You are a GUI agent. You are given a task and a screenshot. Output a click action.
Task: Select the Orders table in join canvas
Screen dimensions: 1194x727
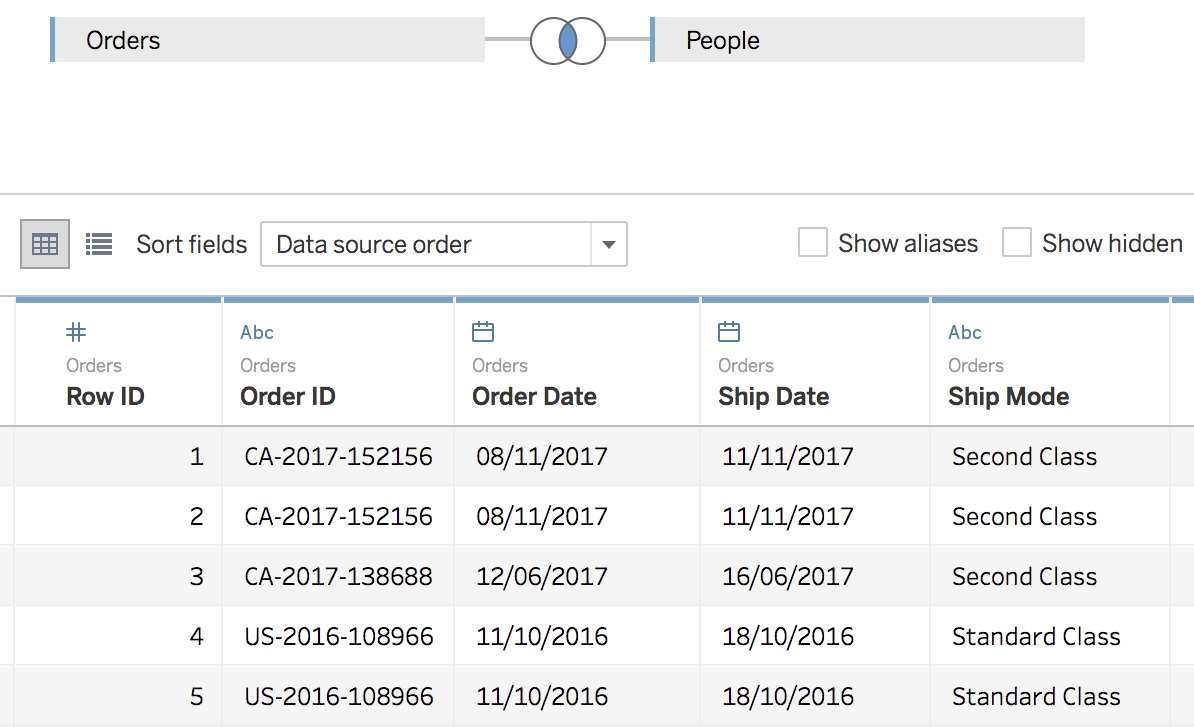(x=268, y=41)
